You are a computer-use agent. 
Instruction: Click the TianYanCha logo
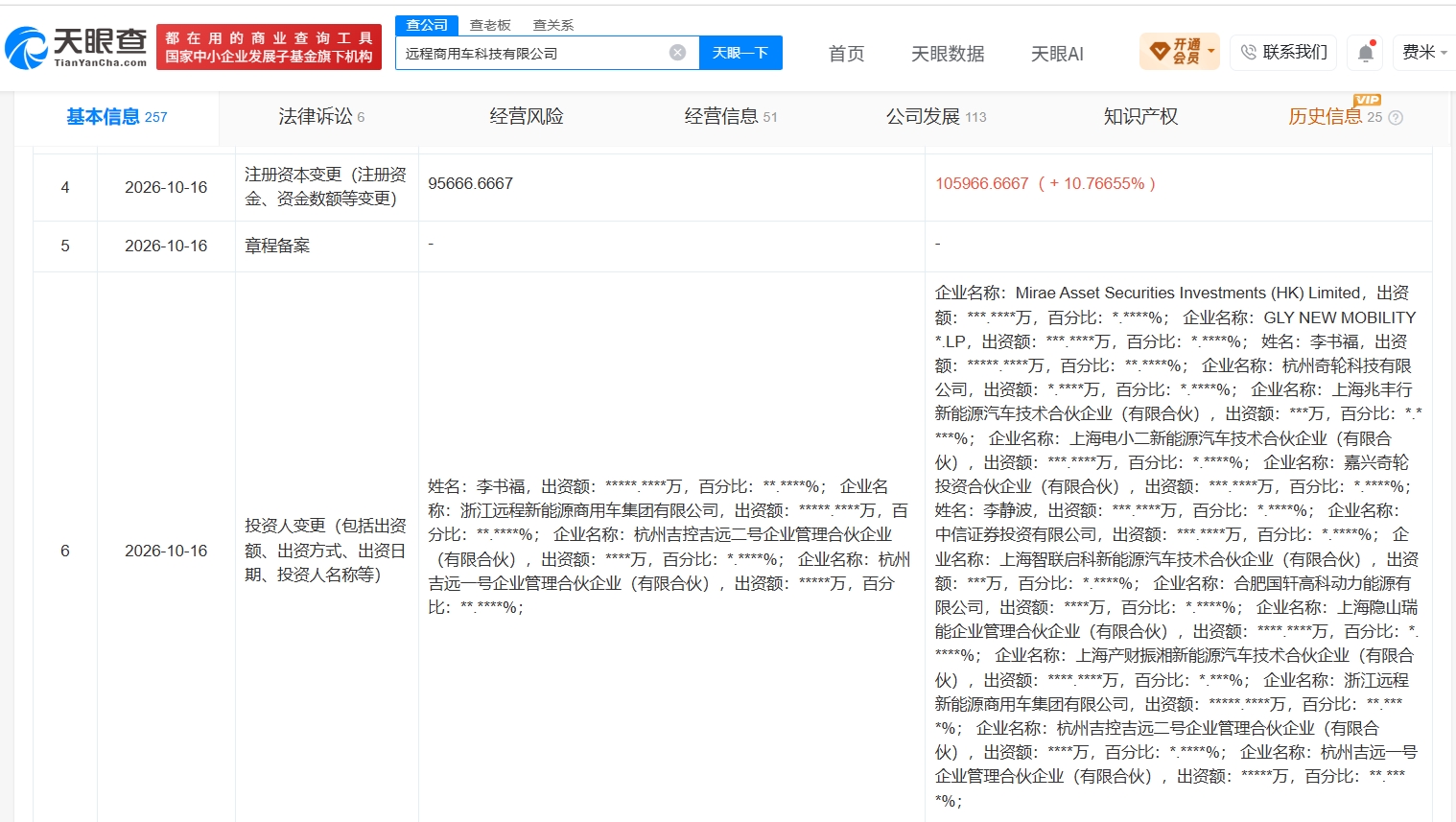(x=76, y=47)
